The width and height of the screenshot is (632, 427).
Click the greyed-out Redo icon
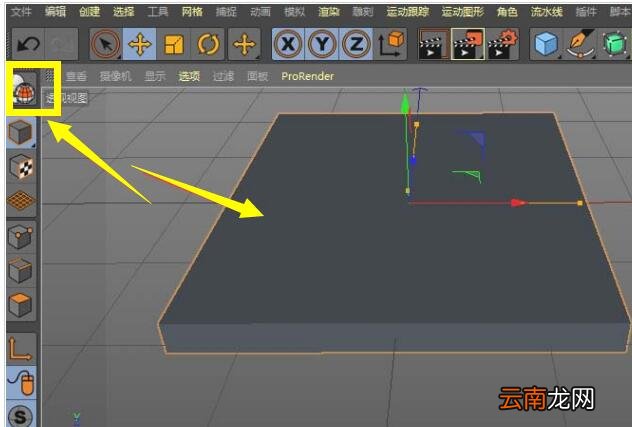(x=61, y=44)
